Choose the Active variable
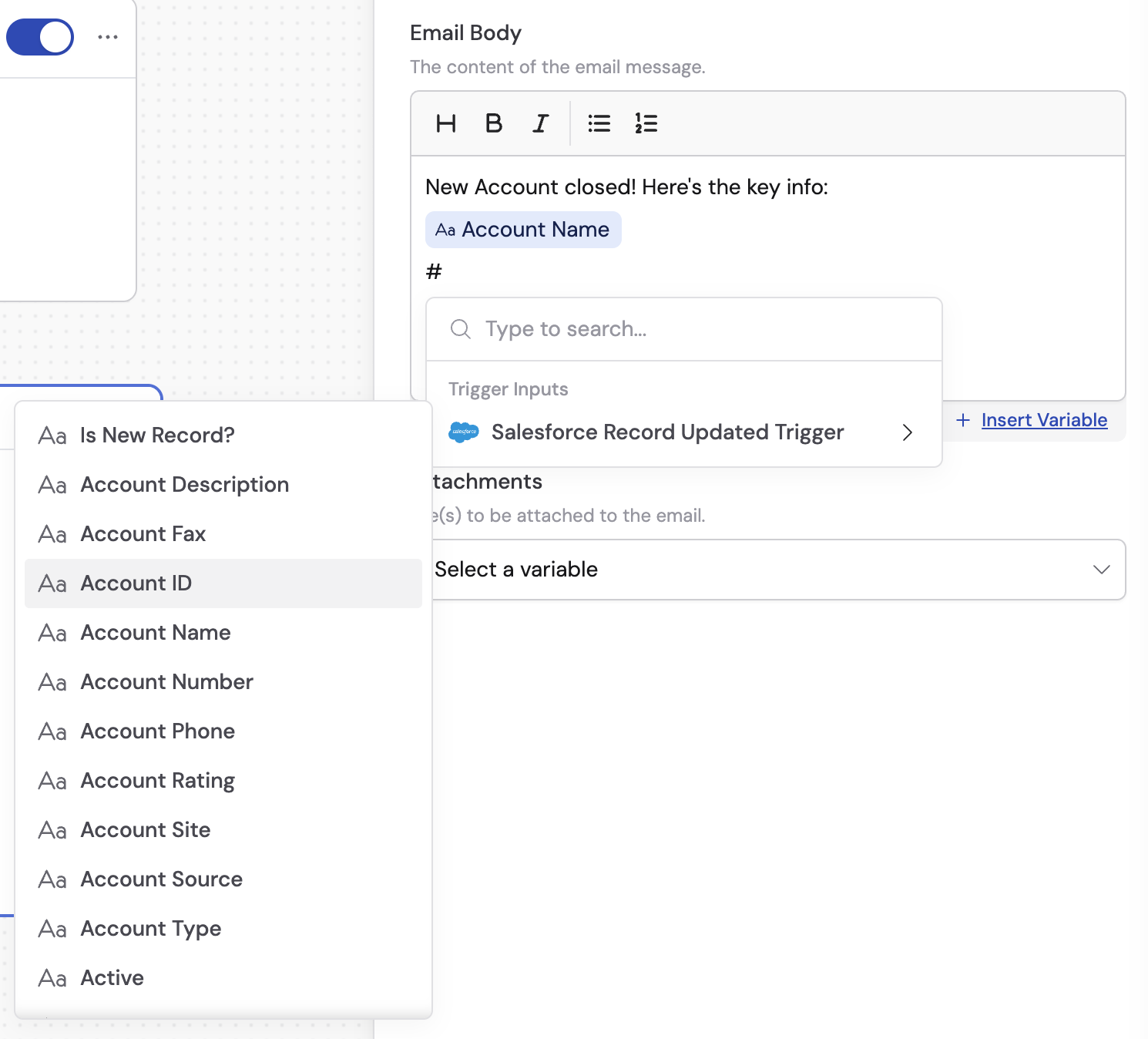 click(x=112, y=977)
